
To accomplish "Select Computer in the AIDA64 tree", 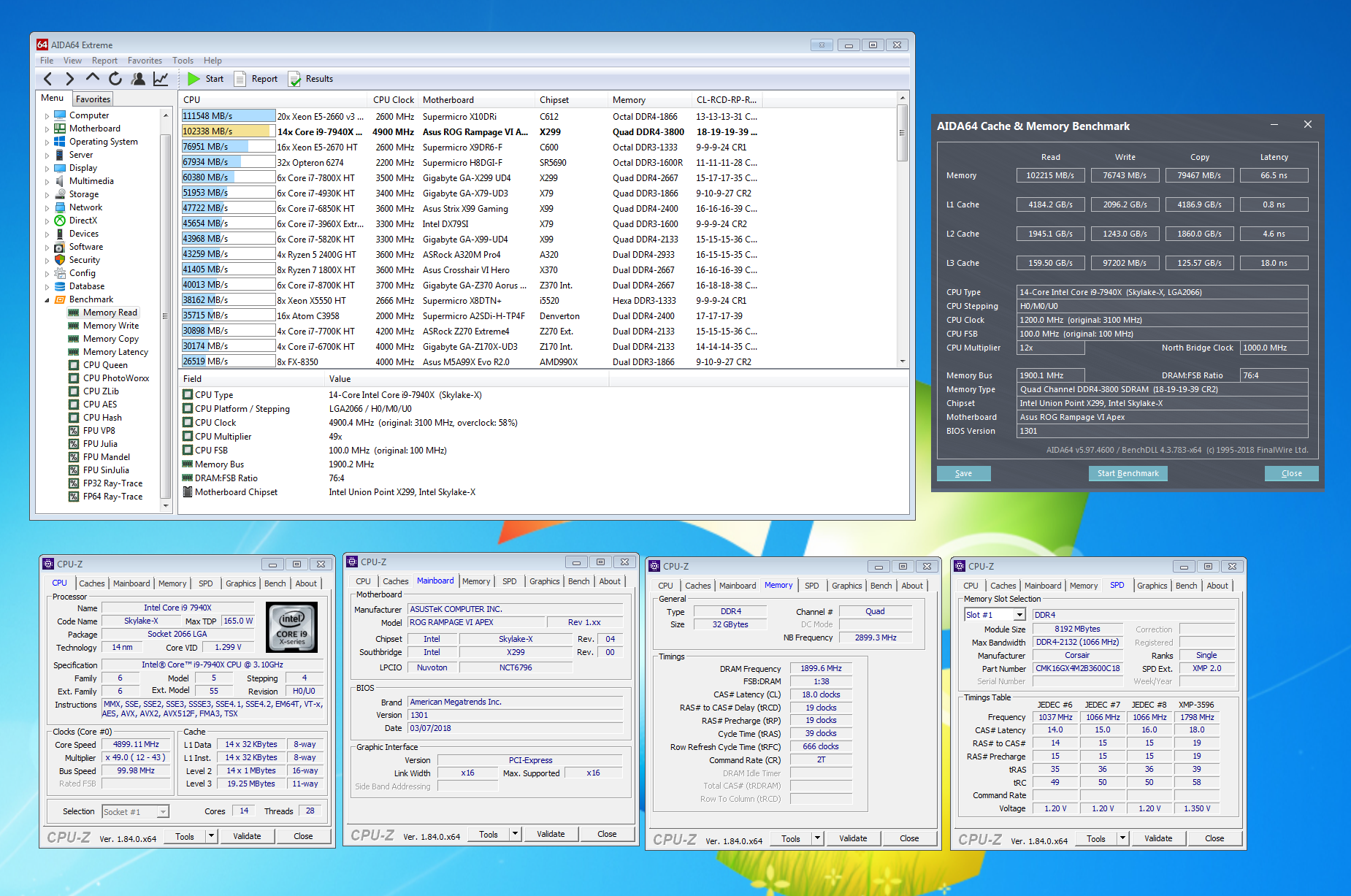I will coord(89,115).
